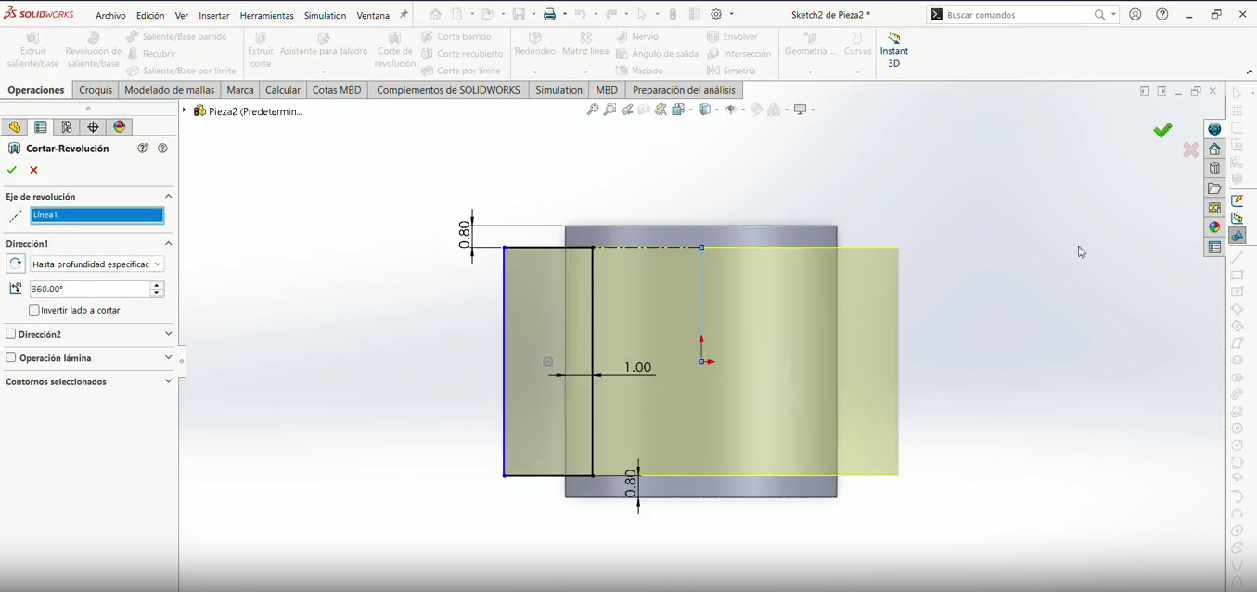Click Zoom to Fit magnifier icon
Screen dimensions: 1257x592
(593, 110)
